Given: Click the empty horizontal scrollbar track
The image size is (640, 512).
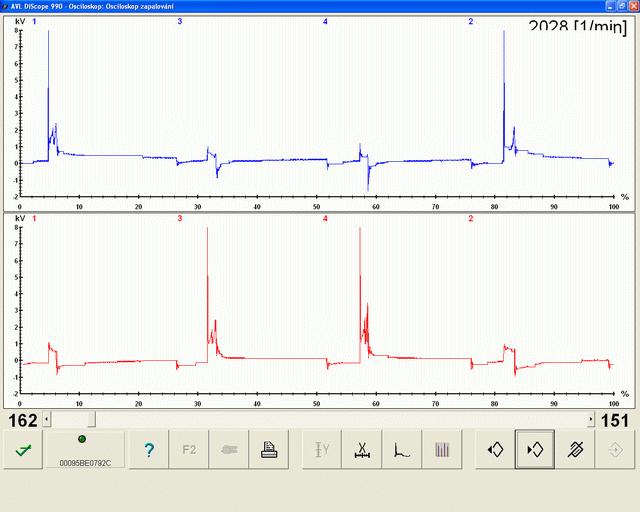Looking at the screenshot, I should pyautogui.click(x=340, y=420).
